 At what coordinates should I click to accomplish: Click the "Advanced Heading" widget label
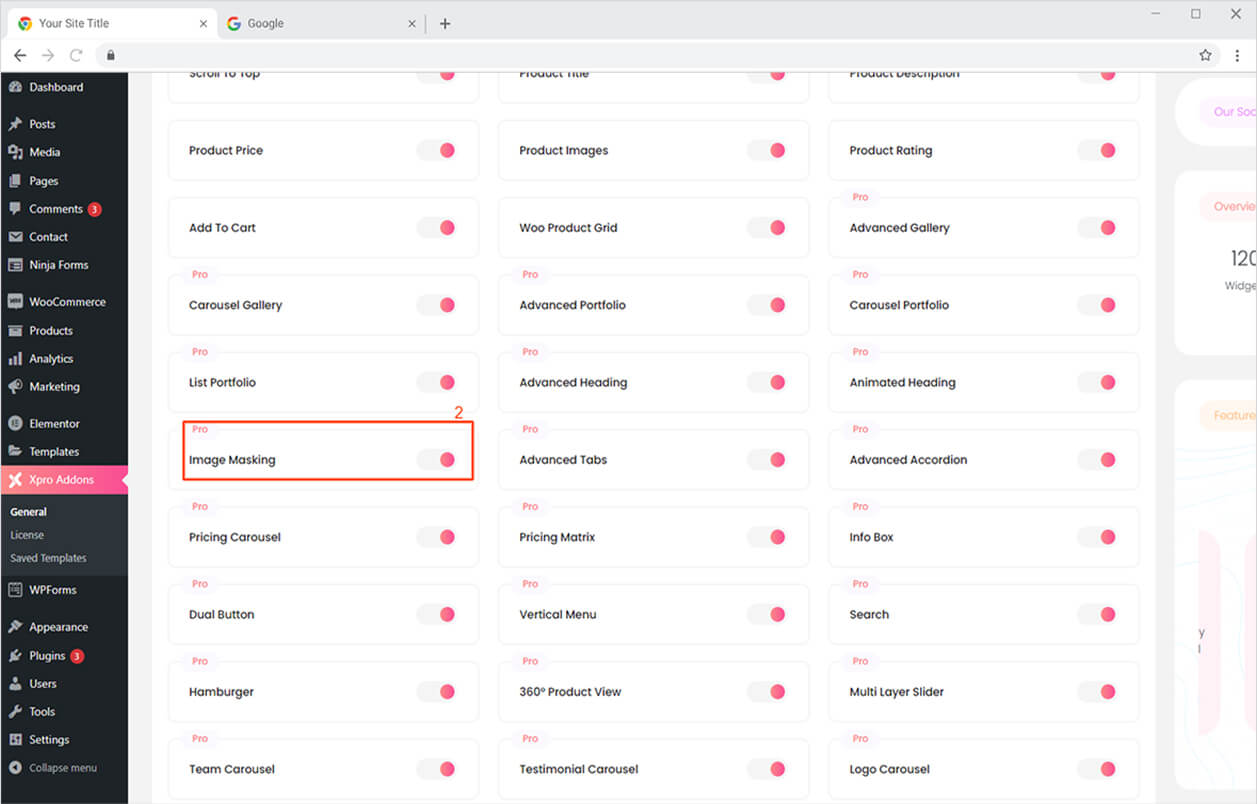573,382
